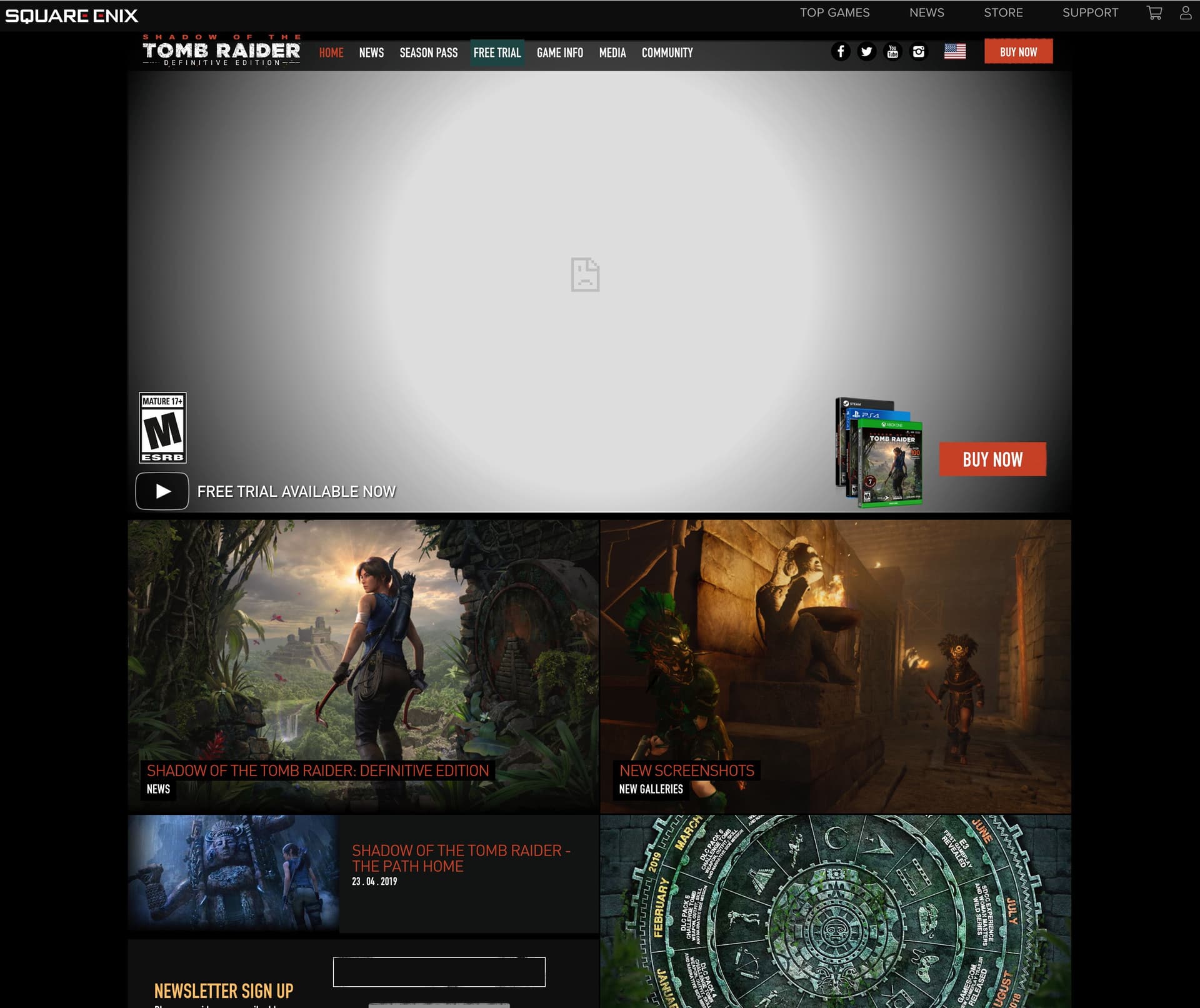The height and width of the screenshot is (1008, 1200).
Task: Click the Square Enix logo
Action: coord(71,16)
